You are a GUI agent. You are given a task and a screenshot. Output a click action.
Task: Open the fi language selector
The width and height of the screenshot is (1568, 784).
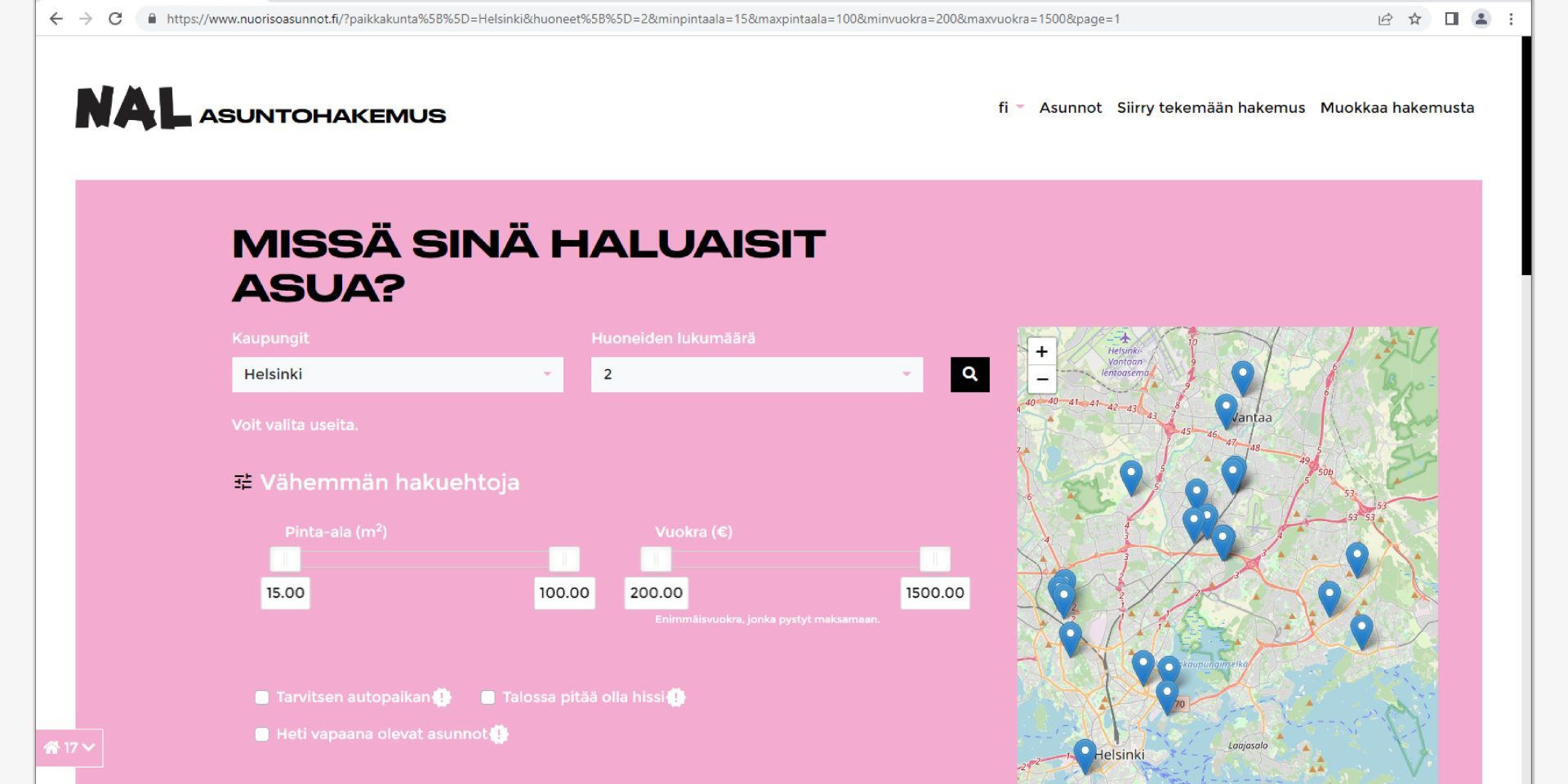pos(1011,107)
